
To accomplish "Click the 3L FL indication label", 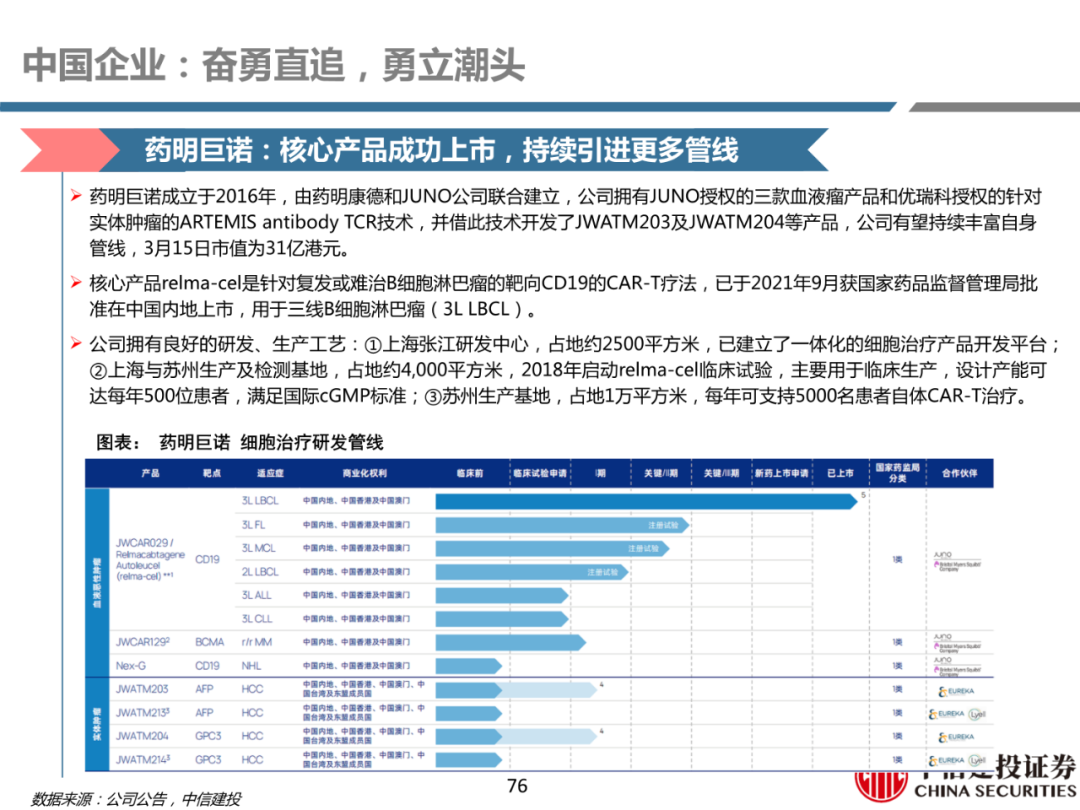I will [253, 525].
